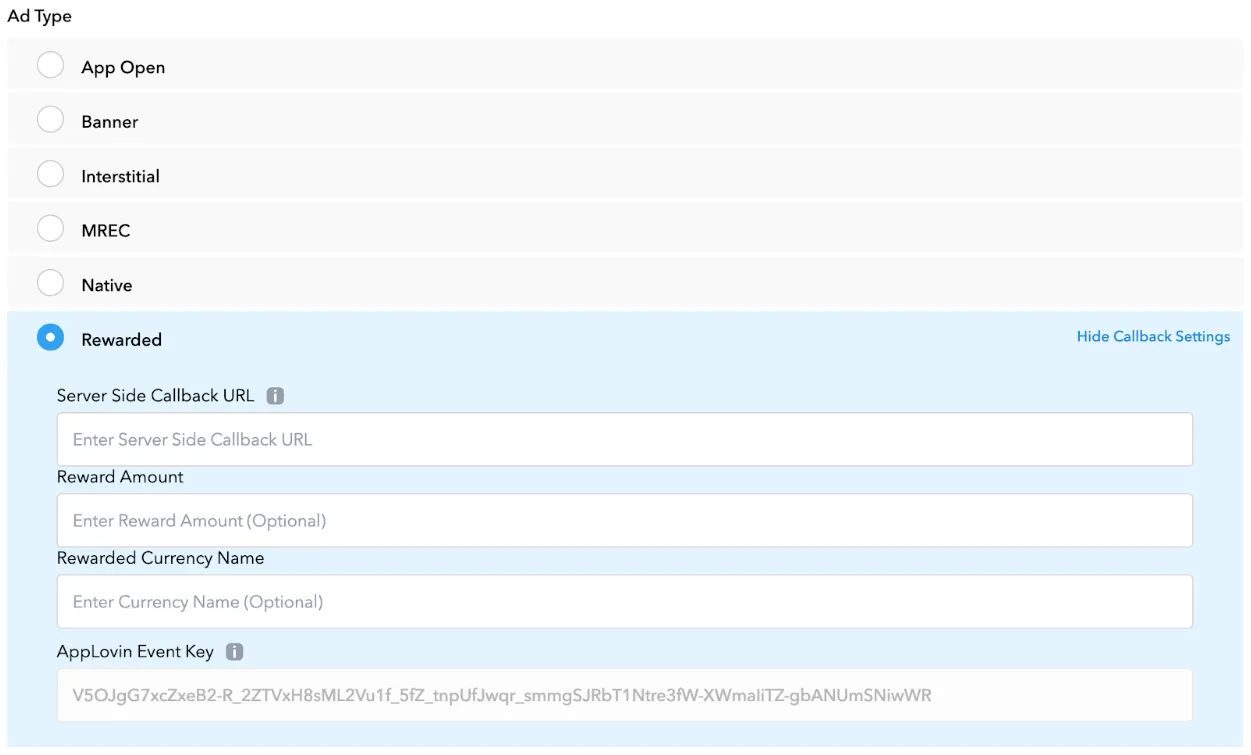Click Hide Callback Settings link
The width and height of the screenshot is (1251, 755).
point(1153,337)
